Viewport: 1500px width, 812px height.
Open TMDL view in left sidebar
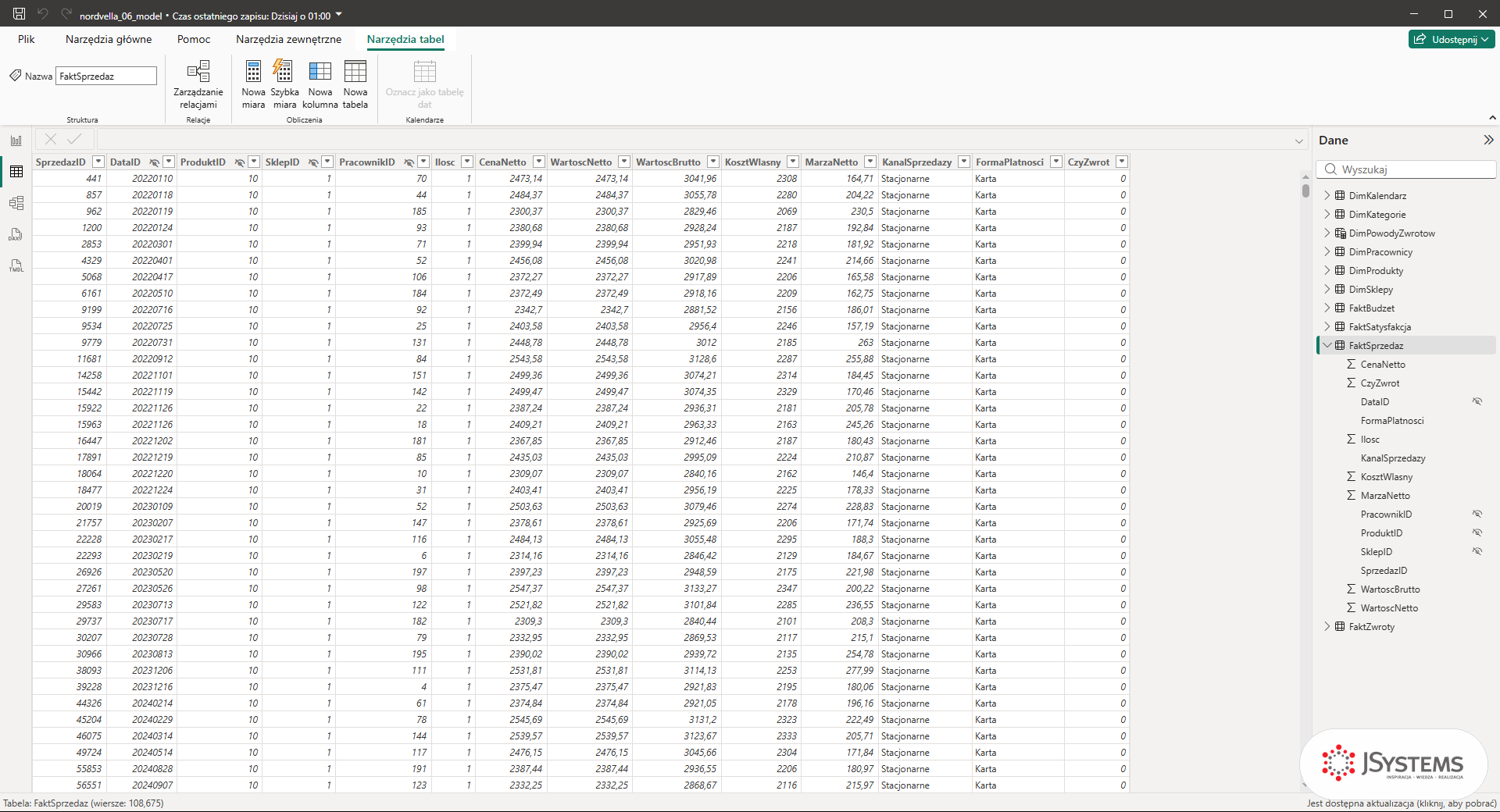click(16, 265)
